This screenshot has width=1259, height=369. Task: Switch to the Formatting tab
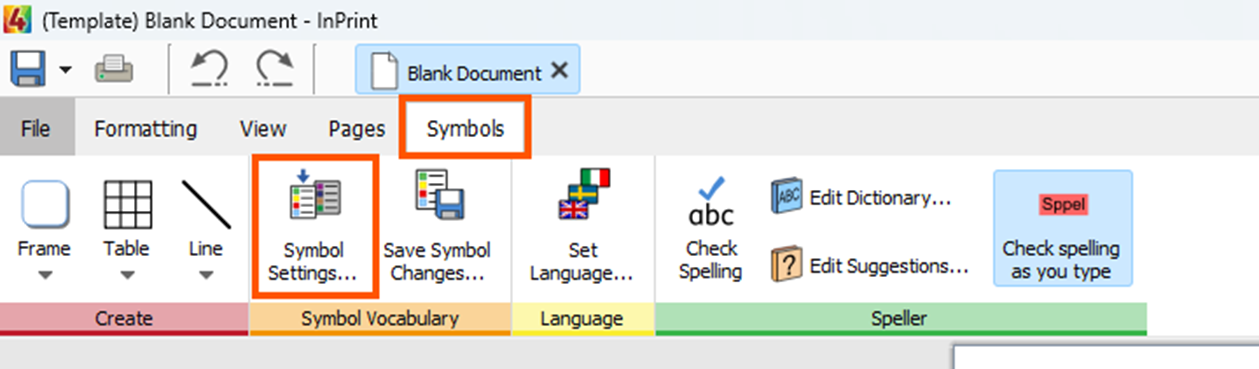tap(145, 128)
